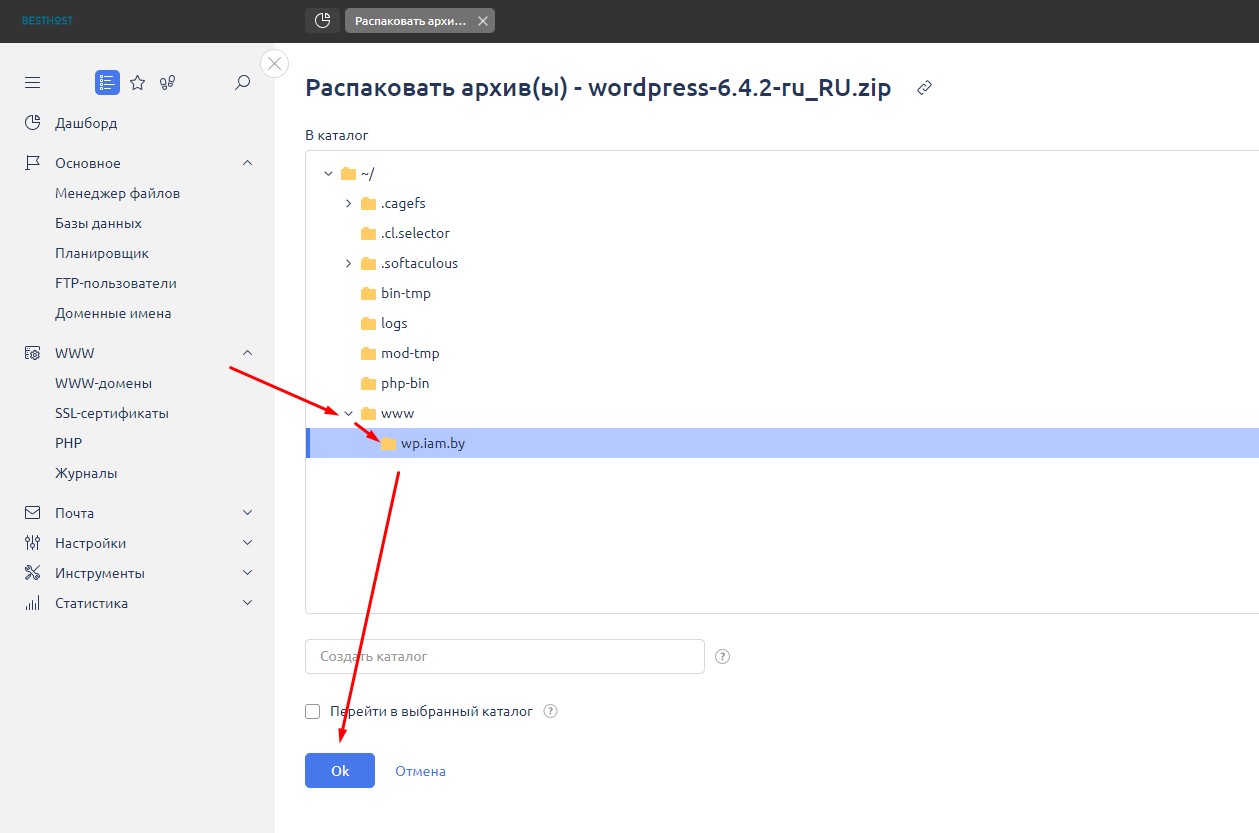Click the Создать каталог input field
This screenshot has height=833, width=1259.
pyautogui.click(x=504, y=657)
